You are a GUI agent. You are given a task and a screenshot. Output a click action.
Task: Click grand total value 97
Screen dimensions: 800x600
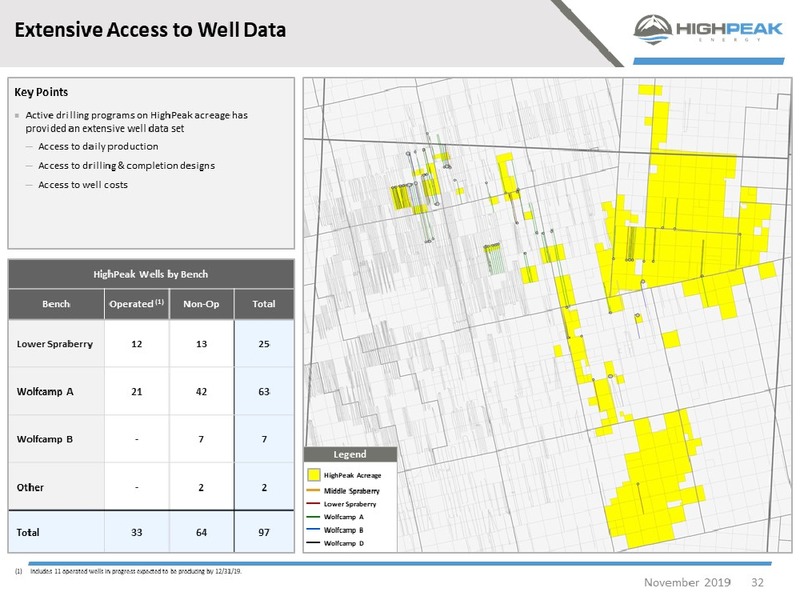tap(264, 533)
